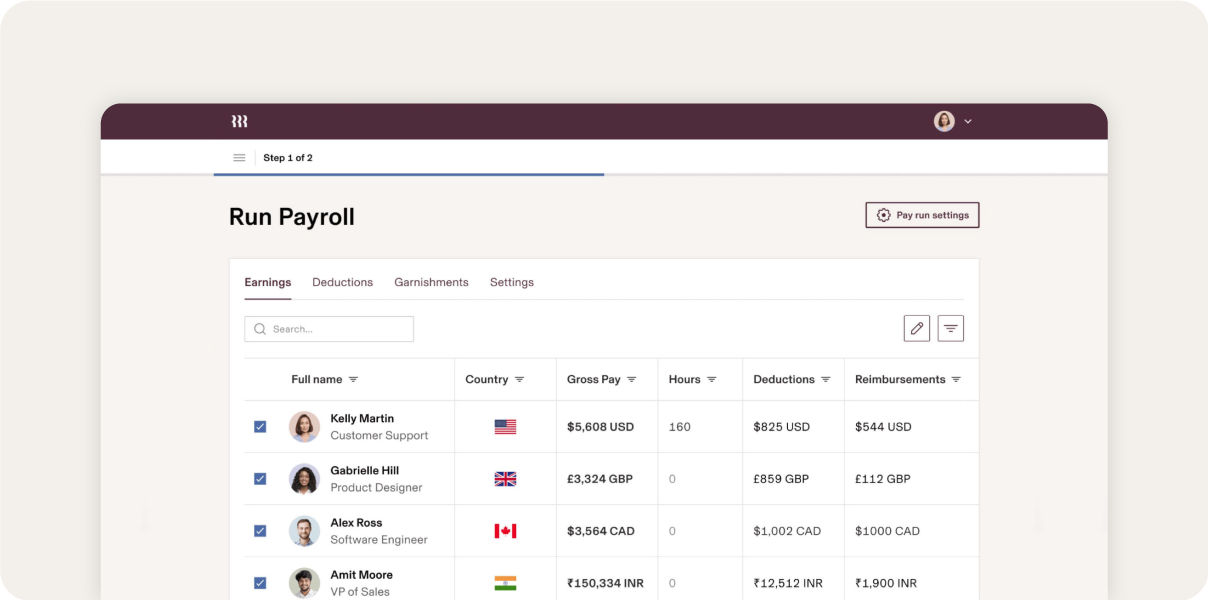Click Alex Ross's name in the table
This screenshot has height=600, width=1208.
click(356, 521)
